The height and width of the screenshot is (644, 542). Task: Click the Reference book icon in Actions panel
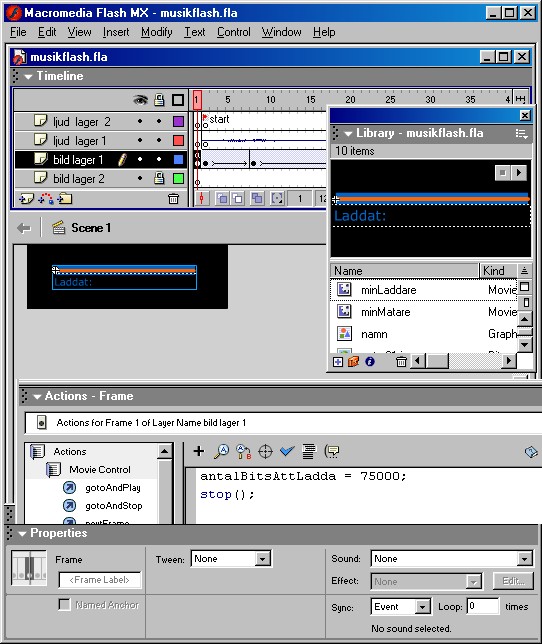coord(531,452)
